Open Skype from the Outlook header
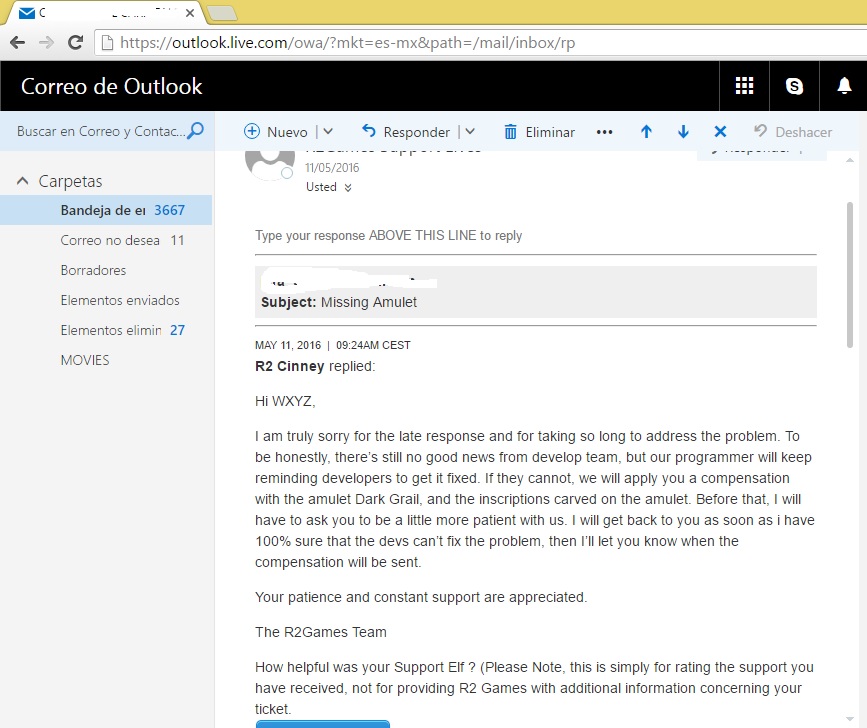 795,86
